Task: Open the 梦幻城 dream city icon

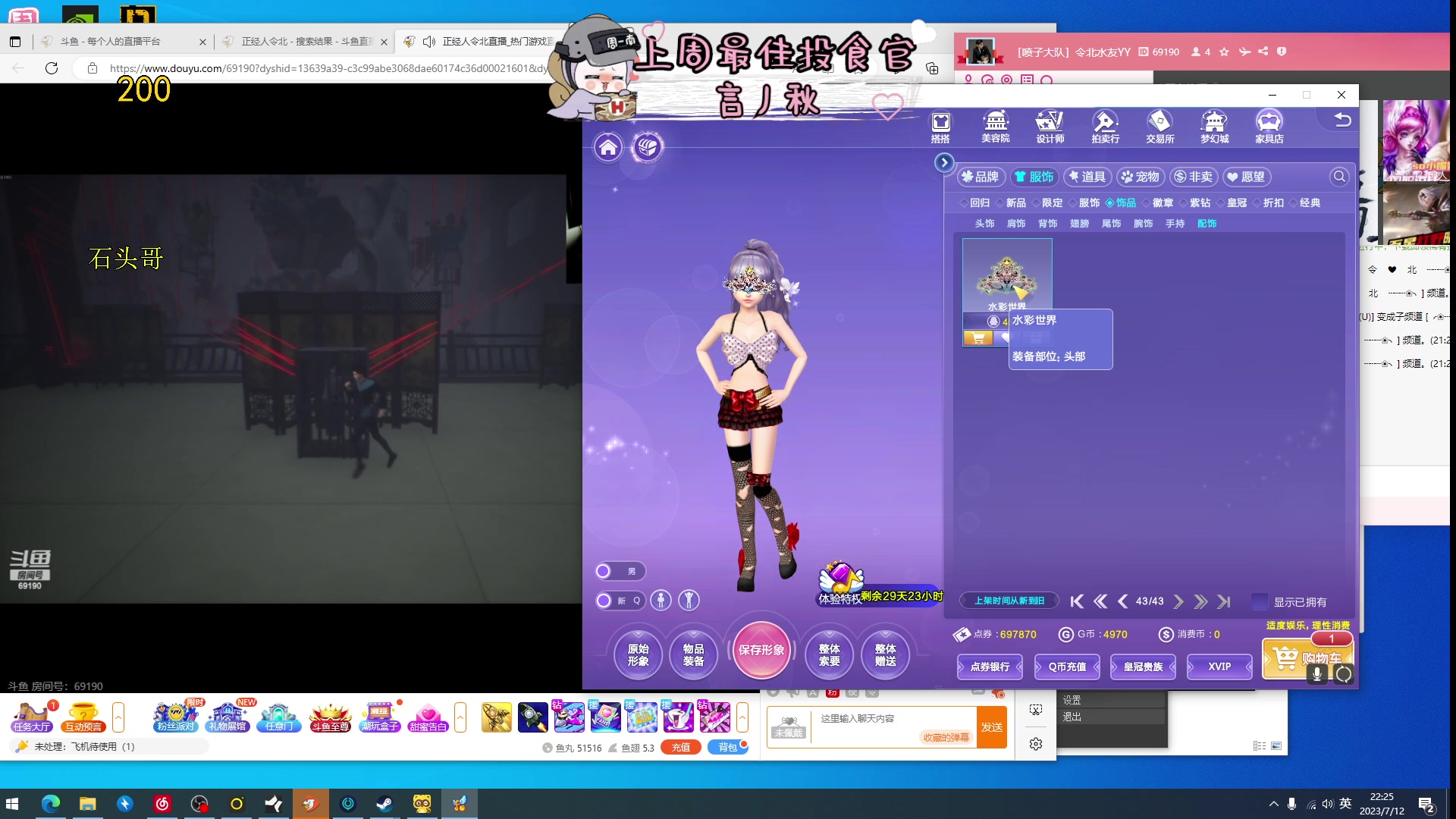Action: click(1214, 127)
